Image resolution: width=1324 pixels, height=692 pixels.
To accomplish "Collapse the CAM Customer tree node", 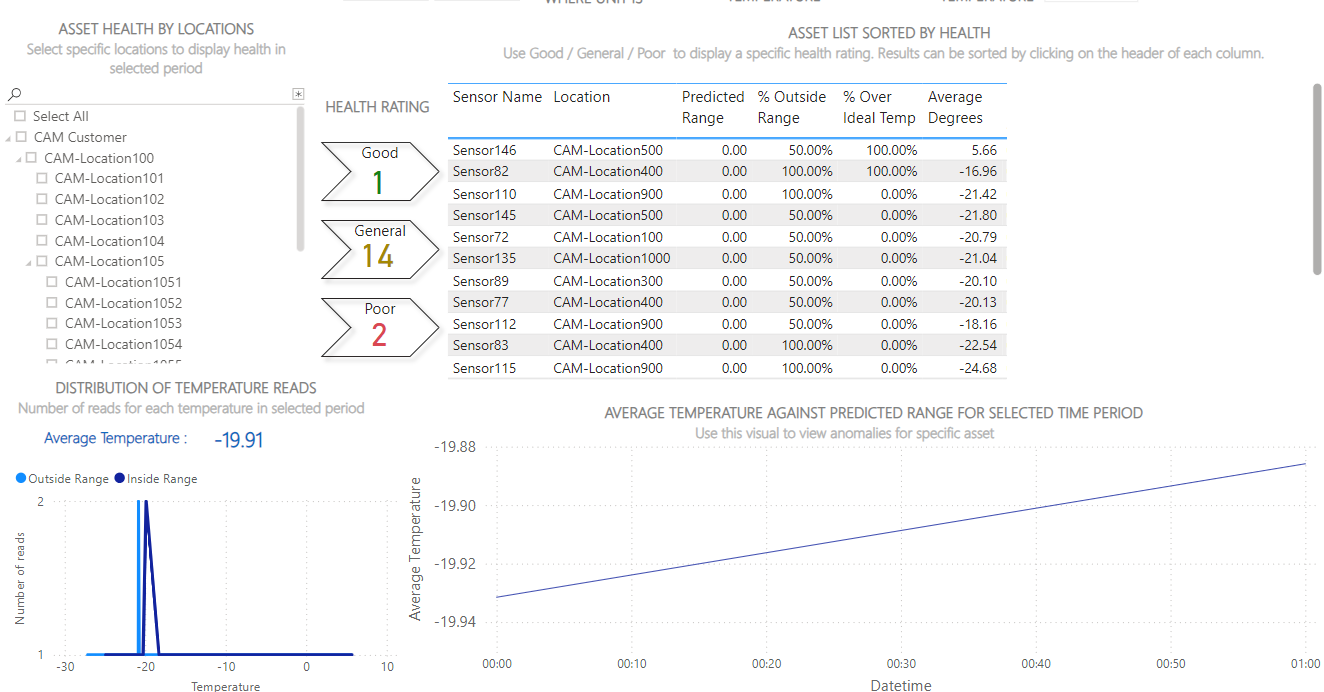I will [x=8, y=138].
